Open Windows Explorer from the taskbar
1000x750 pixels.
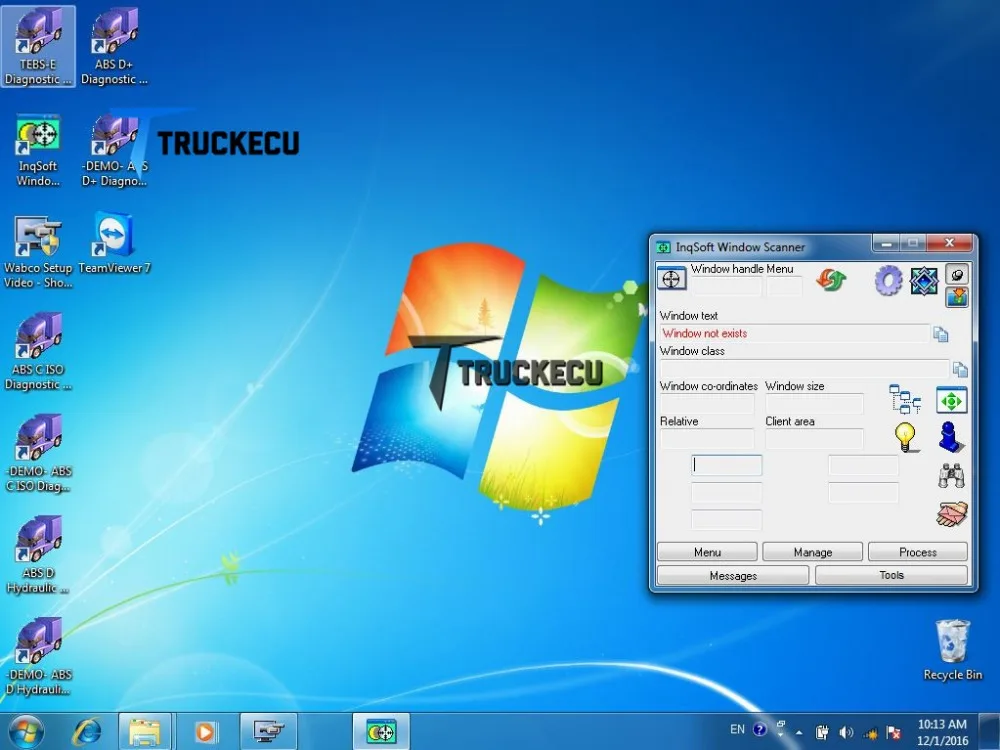(x=145, y=732)
